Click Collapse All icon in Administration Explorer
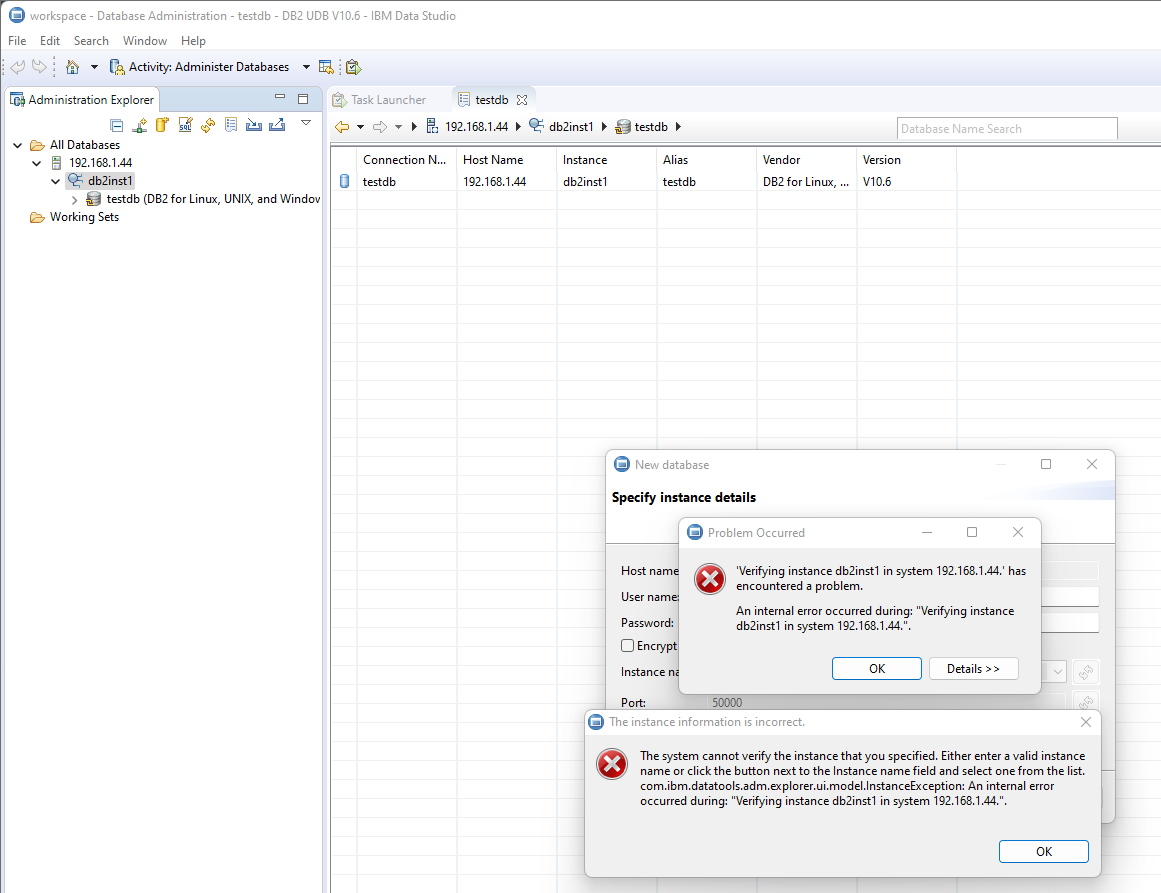The image size is (1161, 893). coord(116,125)
